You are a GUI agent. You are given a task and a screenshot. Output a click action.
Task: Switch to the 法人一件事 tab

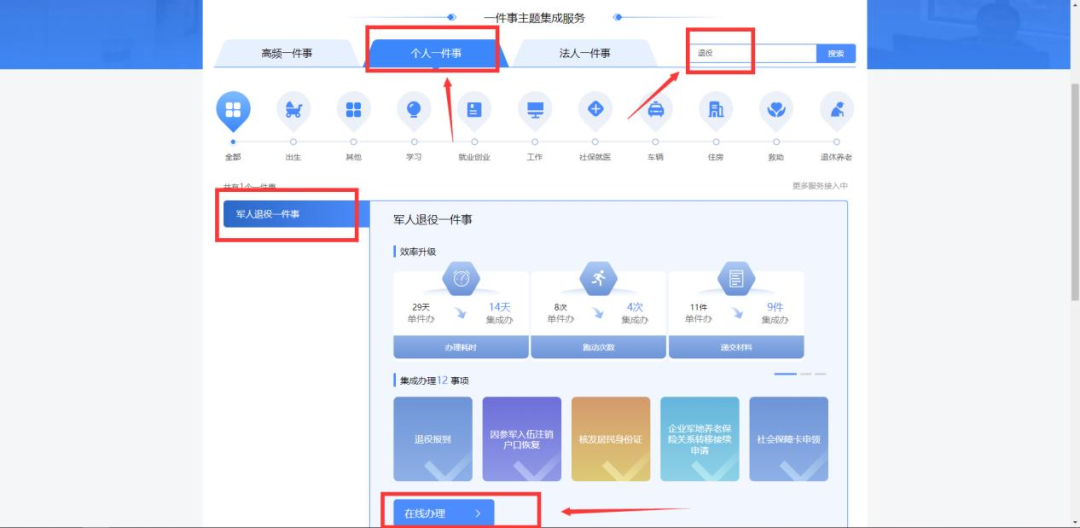585,54
